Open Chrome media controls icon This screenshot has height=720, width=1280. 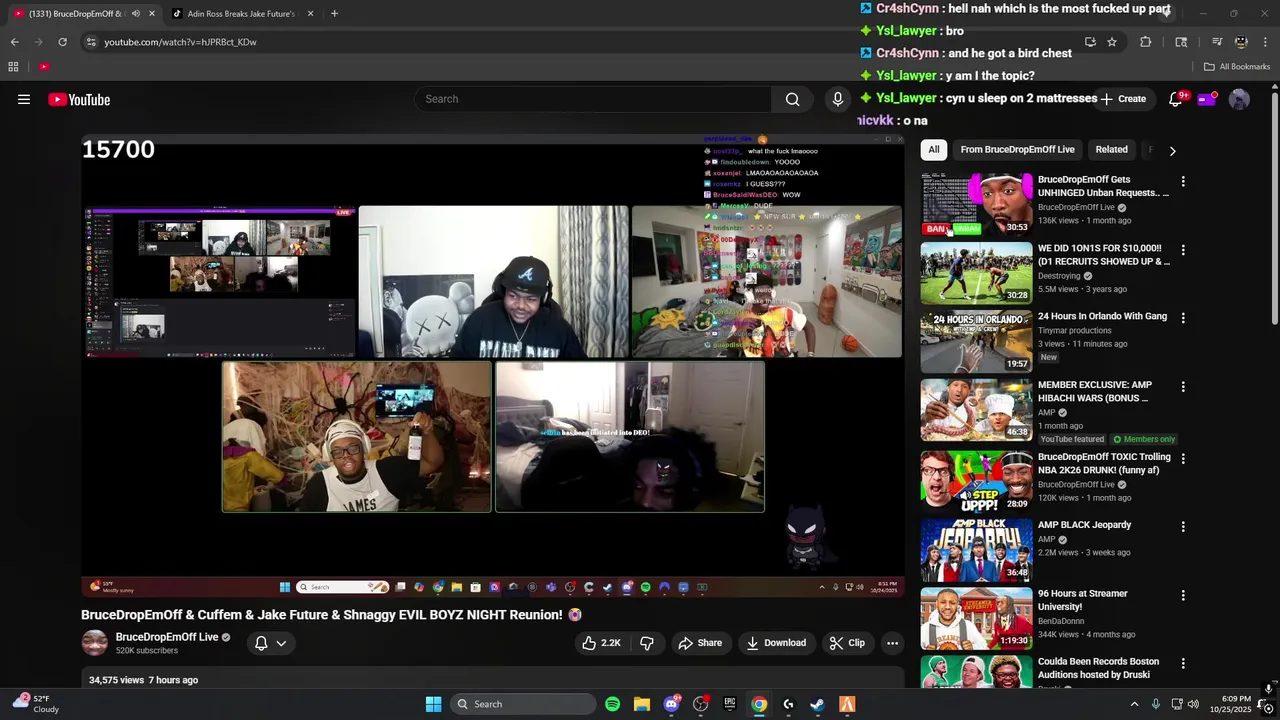coord(1217,42)
